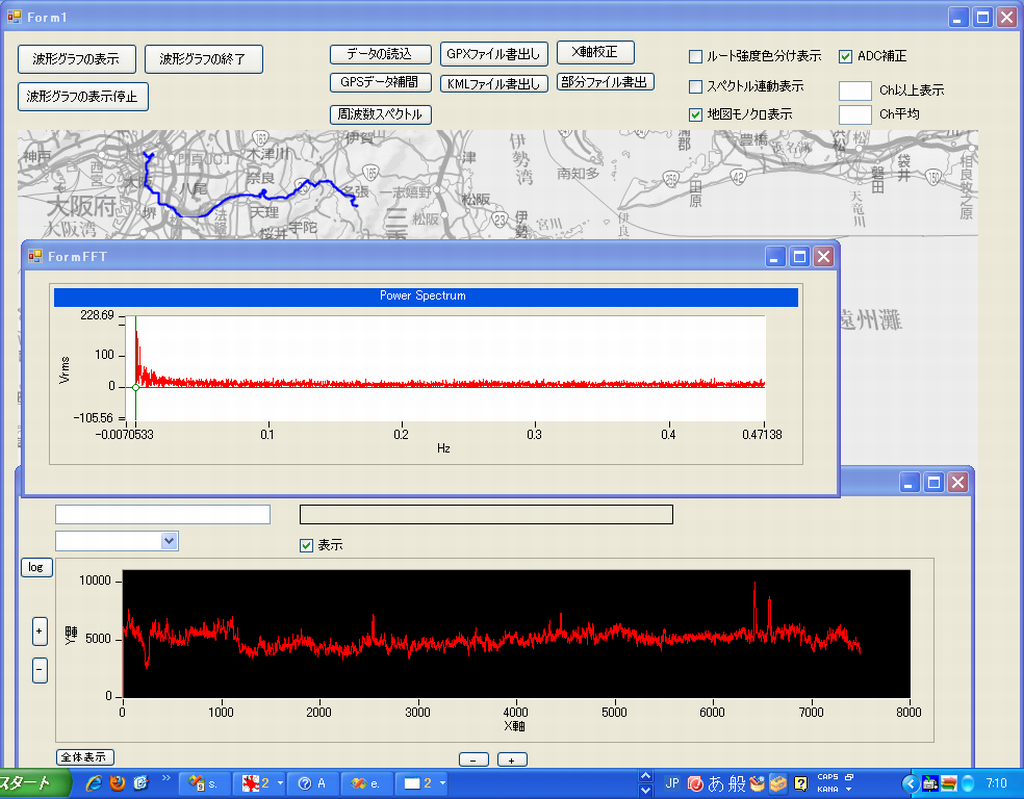Switch to the 's.' taskbar item
This screenshot has width=1024, height=799.
(203, 783)
